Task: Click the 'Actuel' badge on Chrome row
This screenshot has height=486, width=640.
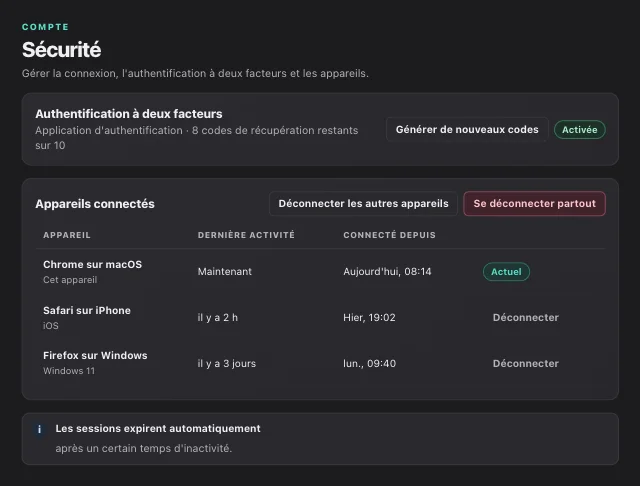Action: tap(506, 272)
